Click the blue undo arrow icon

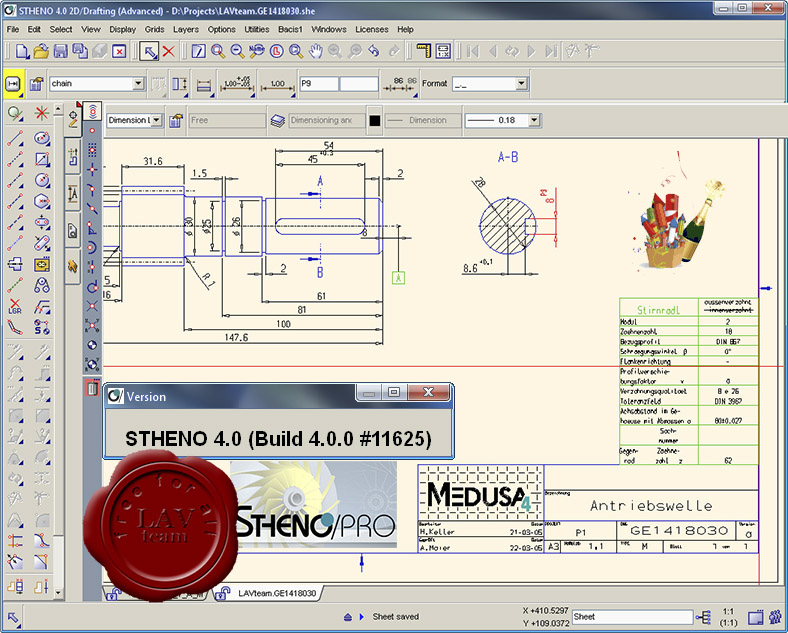click(x=373, y=51)
